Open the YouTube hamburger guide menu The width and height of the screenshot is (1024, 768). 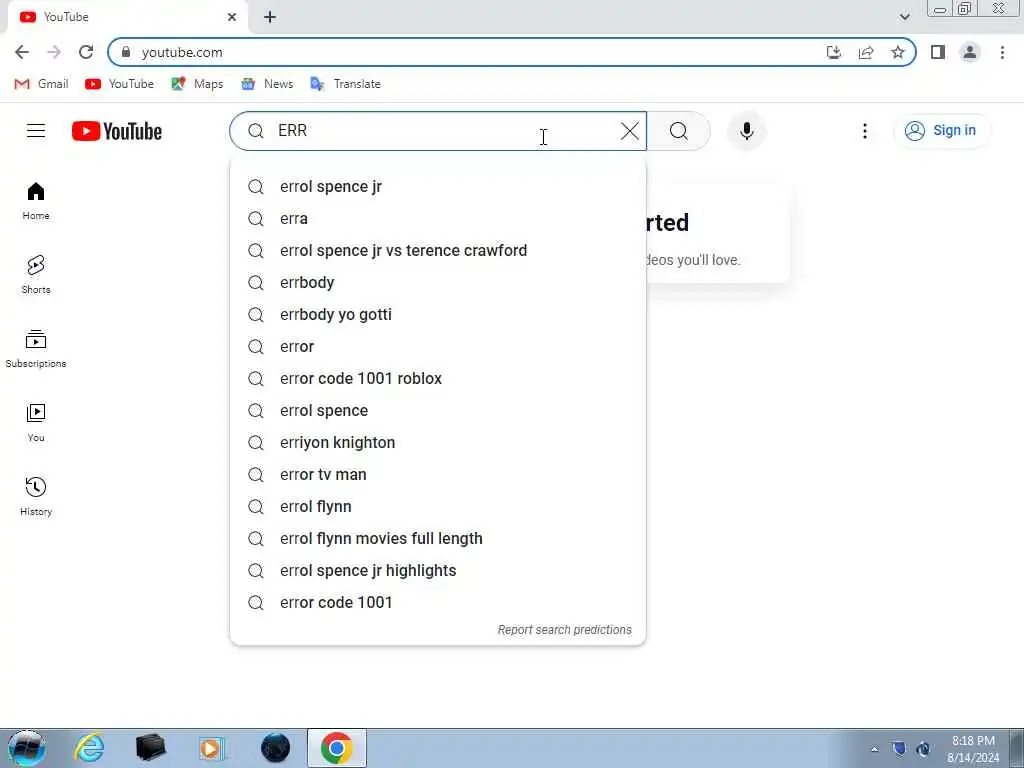coord(36,131)
